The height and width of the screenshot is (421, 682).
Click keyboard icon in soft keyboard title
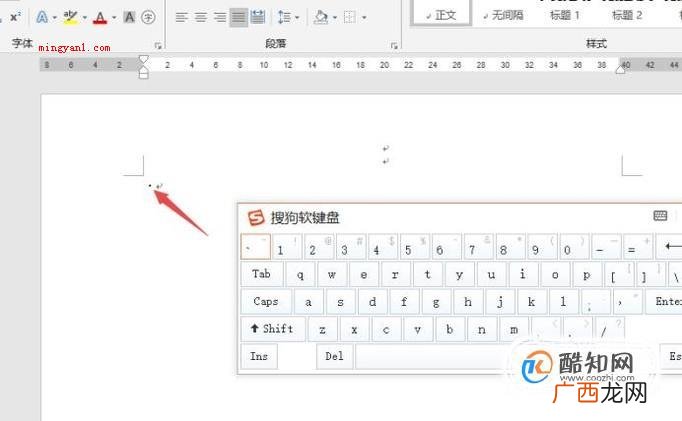660,216
